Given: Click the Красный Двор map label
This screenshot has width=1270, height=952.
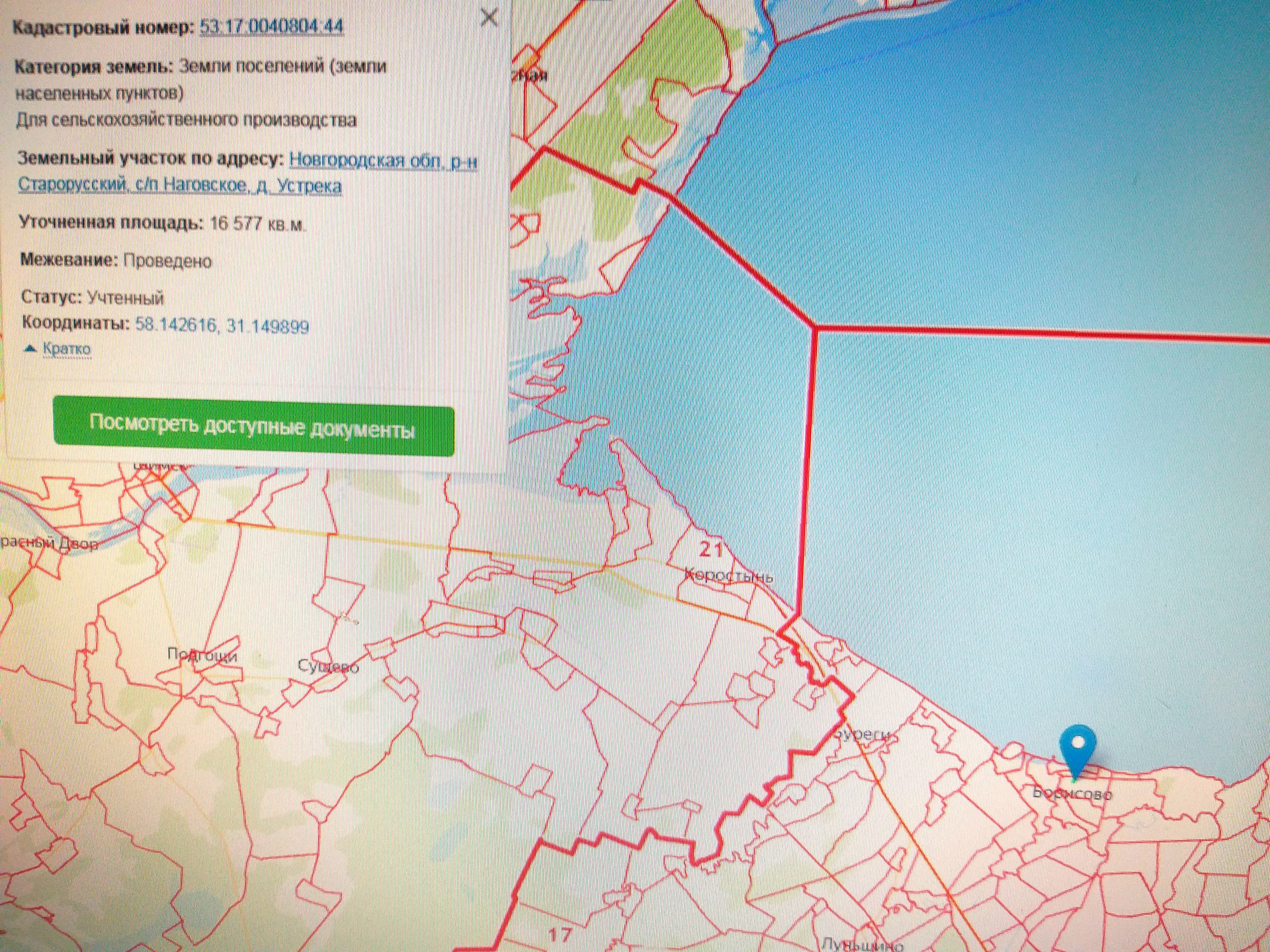Looking at the screenshot, I should pos(50,543).
